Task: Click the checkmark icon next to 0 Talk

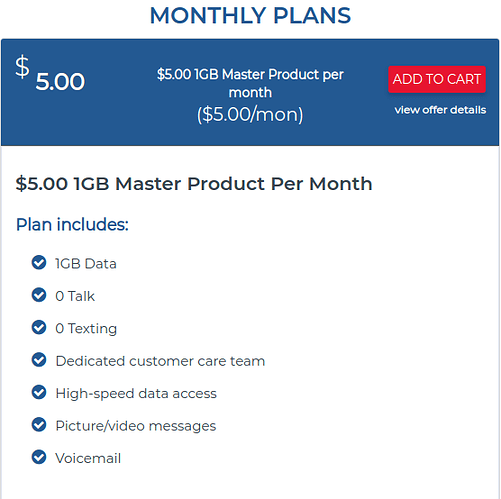Action: (x=39, y=295)
